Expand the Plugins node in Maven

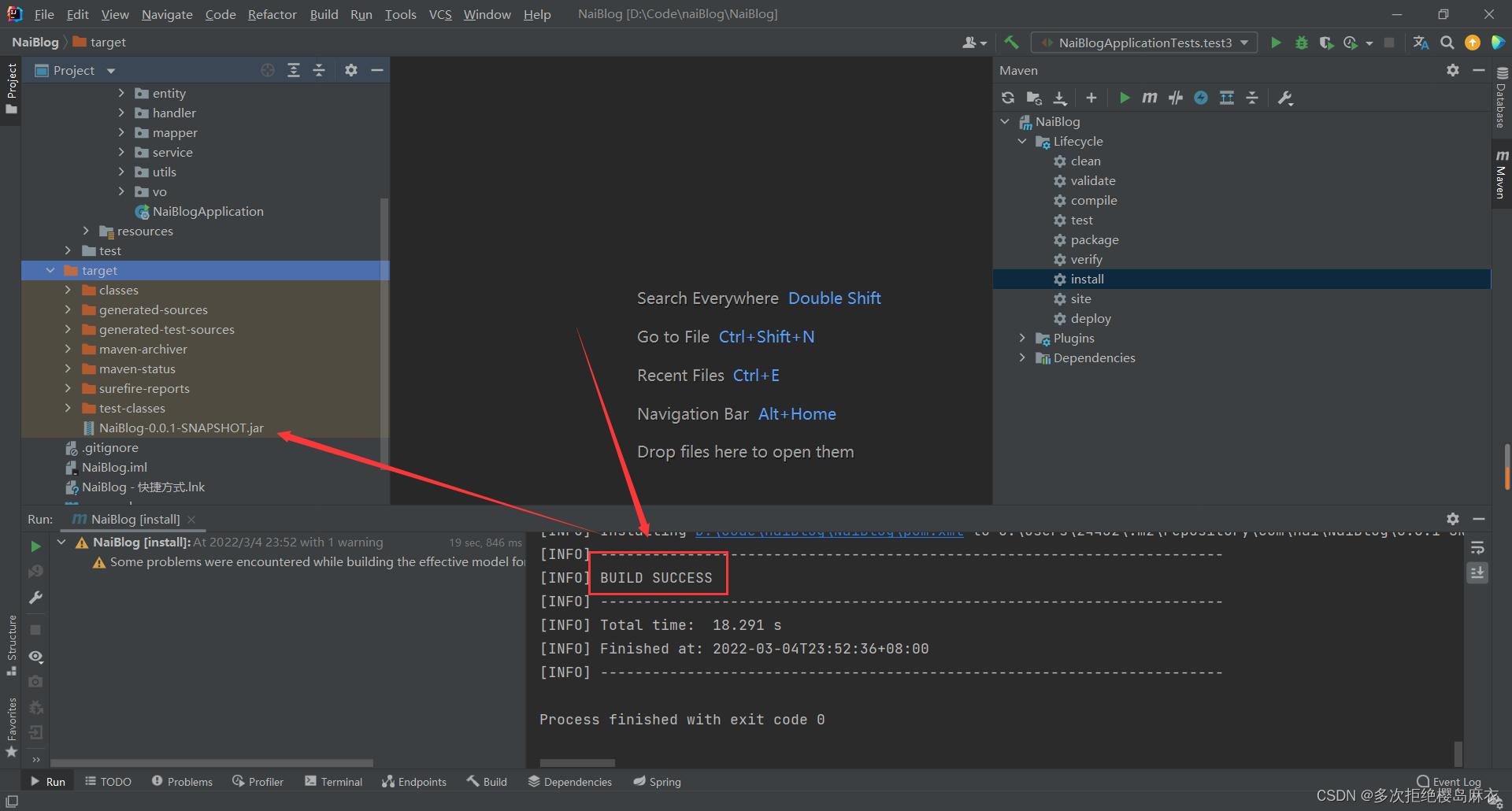(x=1022, y=338)
